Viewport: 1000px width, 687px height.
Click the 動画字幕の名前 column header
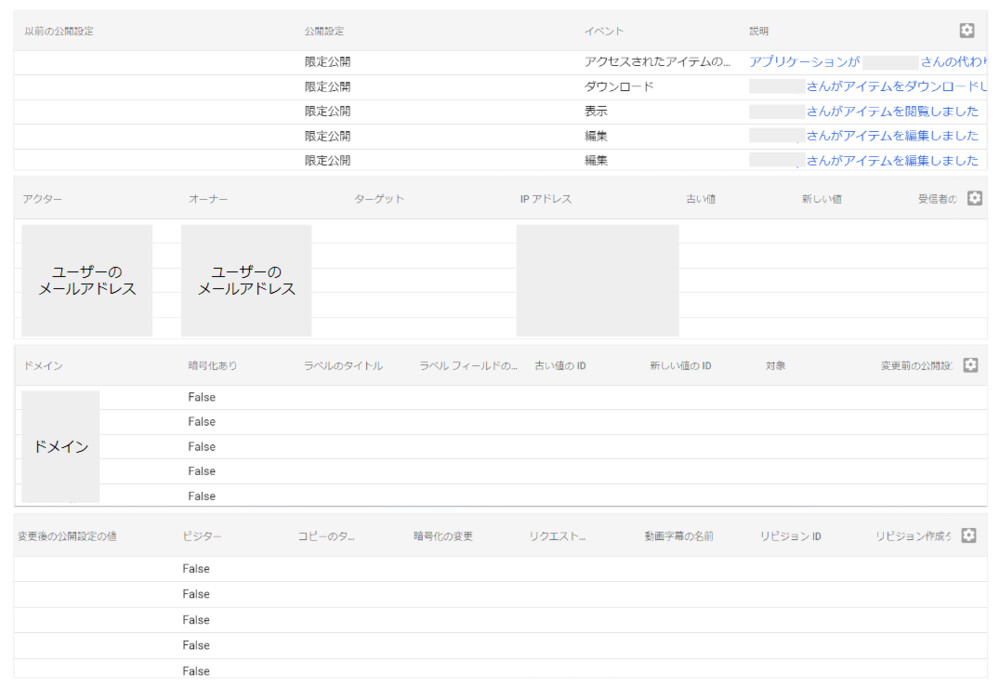pyautogui.click(x=679, y=537)
